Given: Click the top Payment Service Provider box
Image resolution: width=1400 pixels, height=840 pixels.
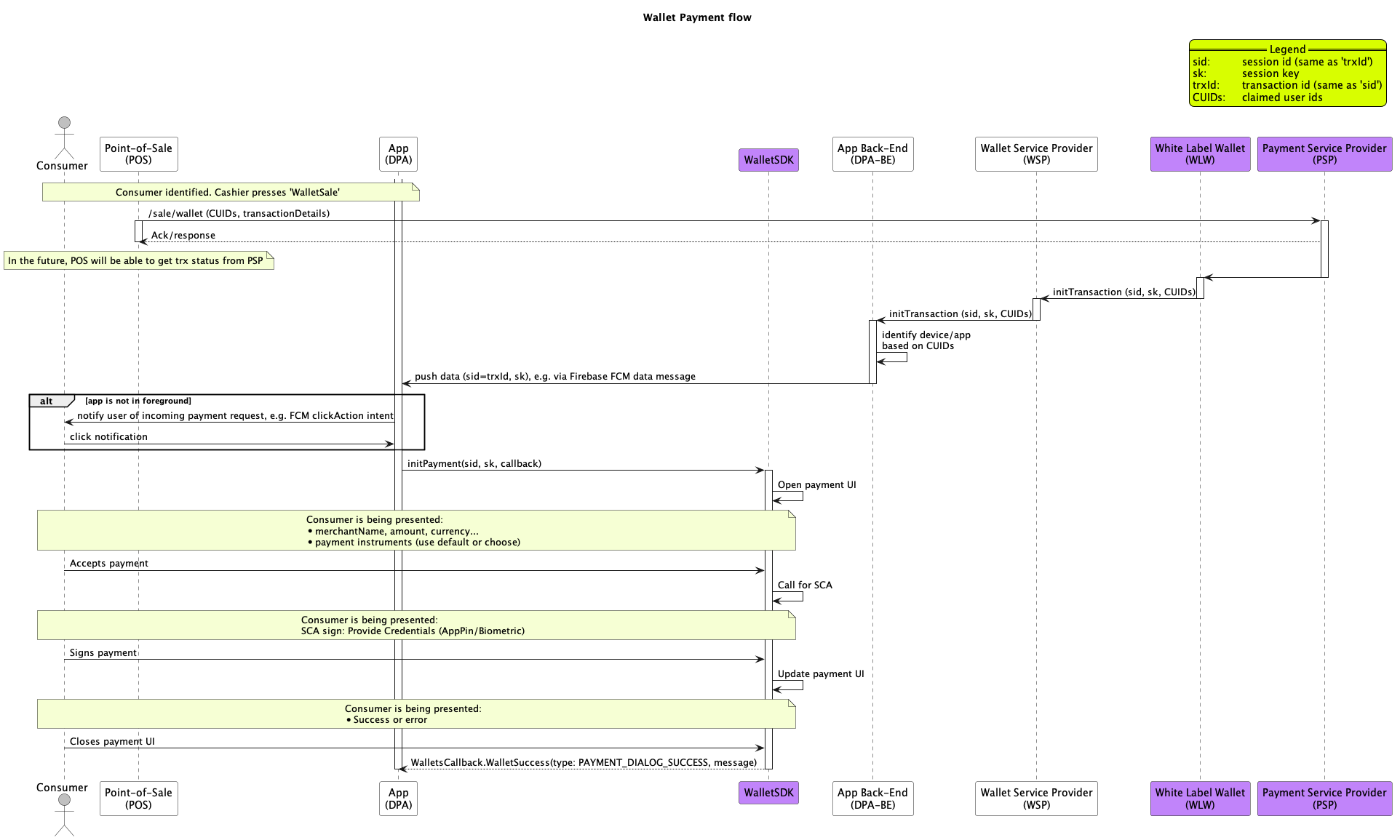Looking at the screenshot, I should (x=1324, y=154).
